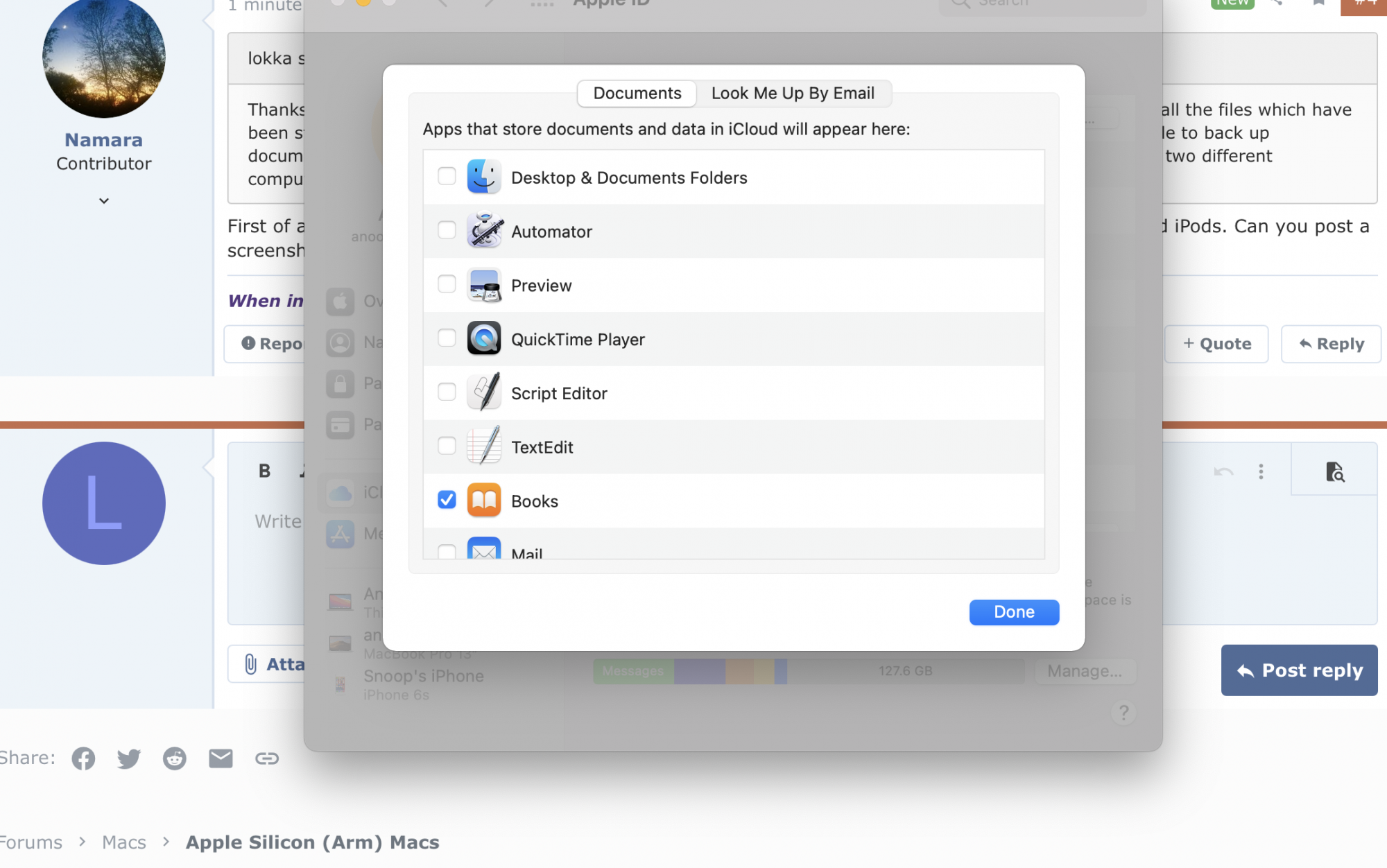Check the QuickTime Player checkbox
This screenshot has width=1387, height=868.
tap(447, 338)
